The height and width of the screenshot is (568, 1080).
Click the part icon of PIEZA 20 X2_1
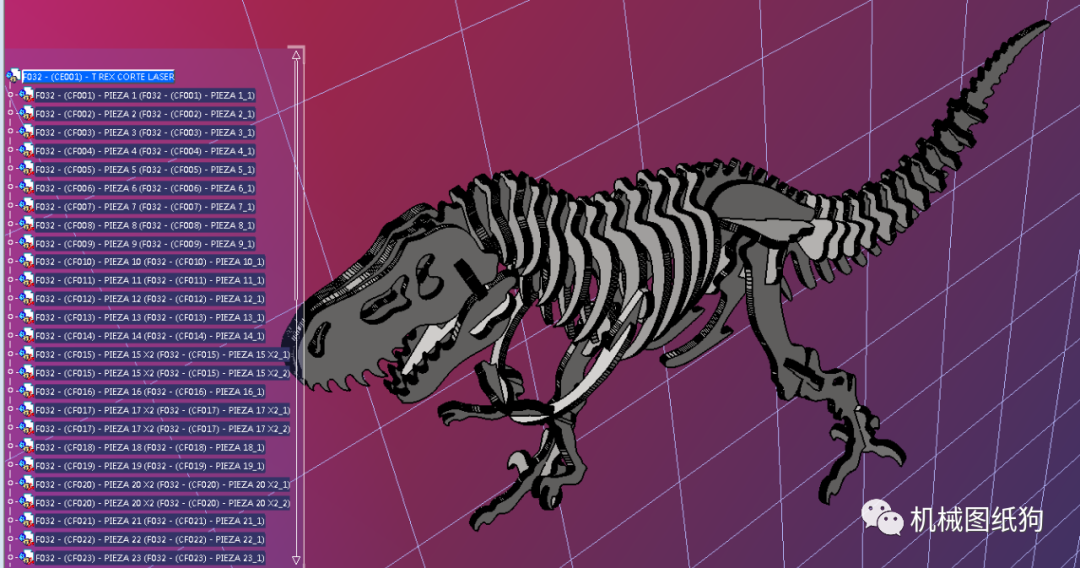pyautogui.click(x=26, y=484)
